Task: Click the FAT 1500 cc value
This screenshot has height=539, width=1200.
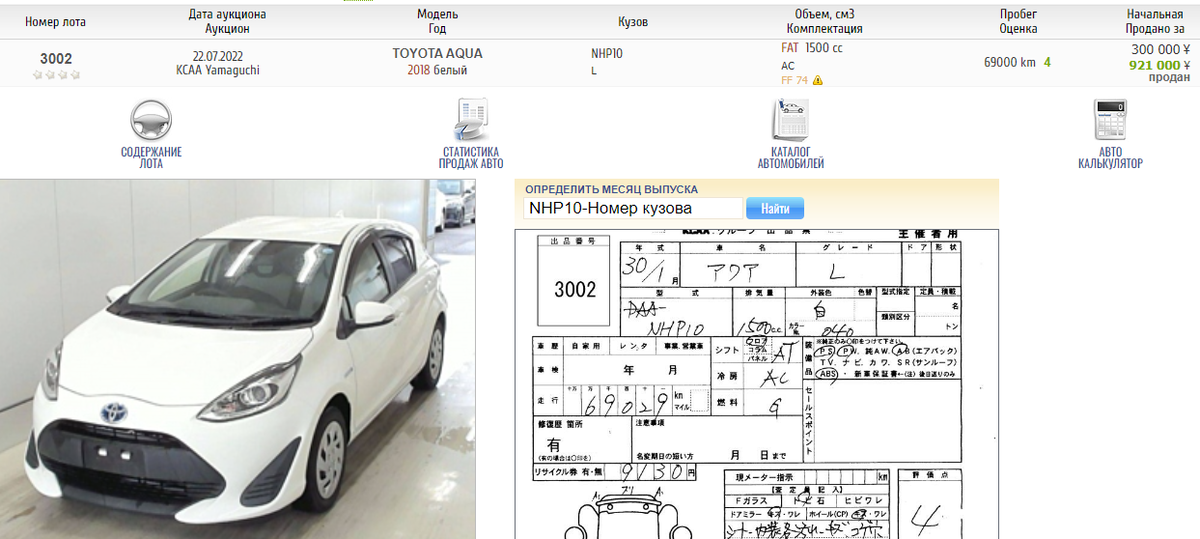Action: coord(811,48)
